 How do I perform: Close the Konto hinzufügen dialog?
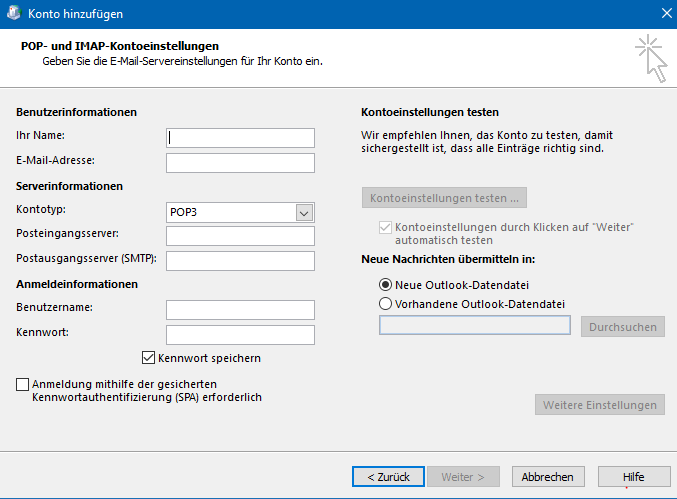(664, 14)
